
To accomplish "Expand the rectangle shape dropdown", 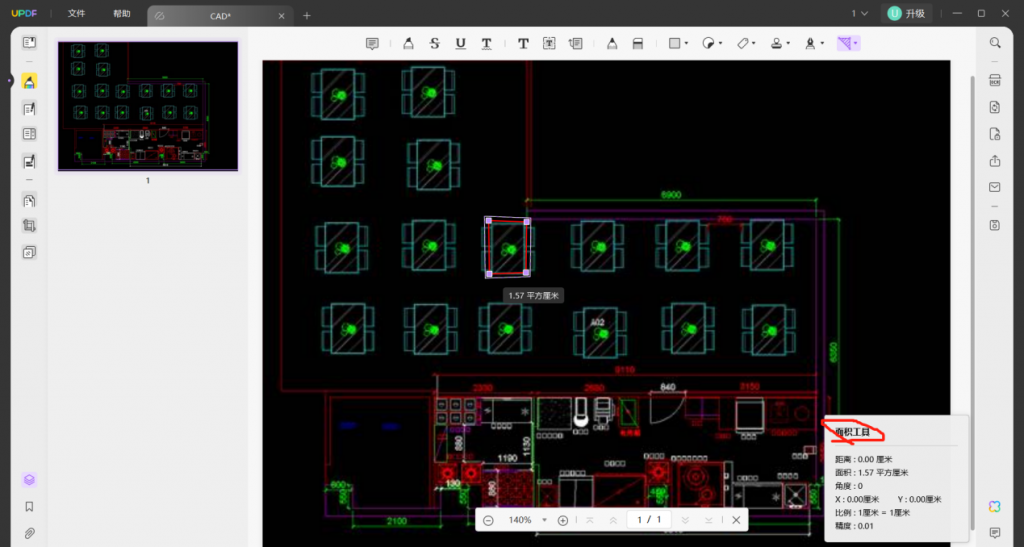I will click(686, 44).
